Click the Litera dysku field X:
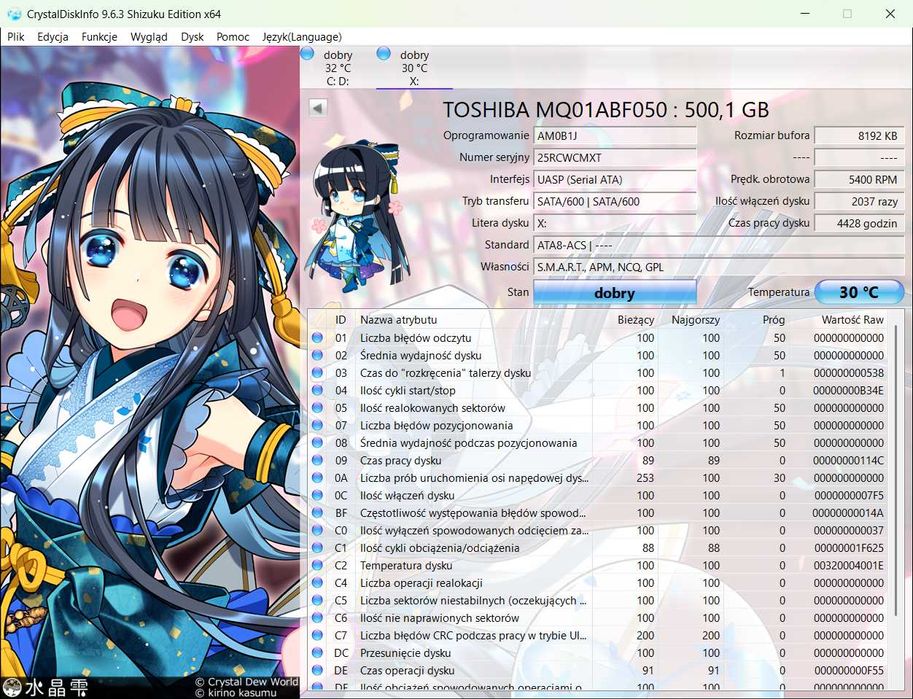The width and height of the screenshot is (913, 699). tap(615, 223)
